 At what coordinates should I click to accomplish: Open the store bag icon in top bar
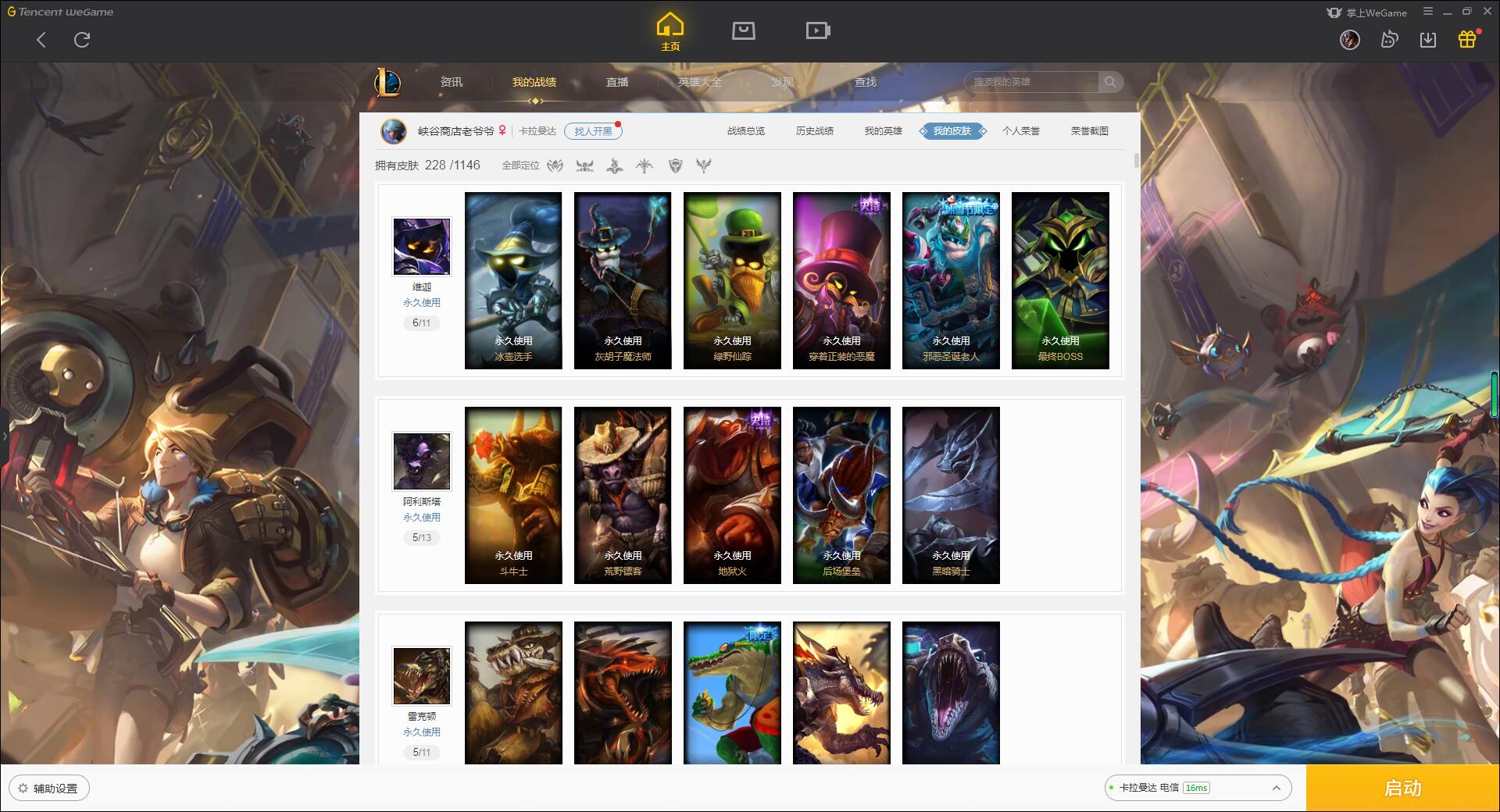tap(744, 30)
